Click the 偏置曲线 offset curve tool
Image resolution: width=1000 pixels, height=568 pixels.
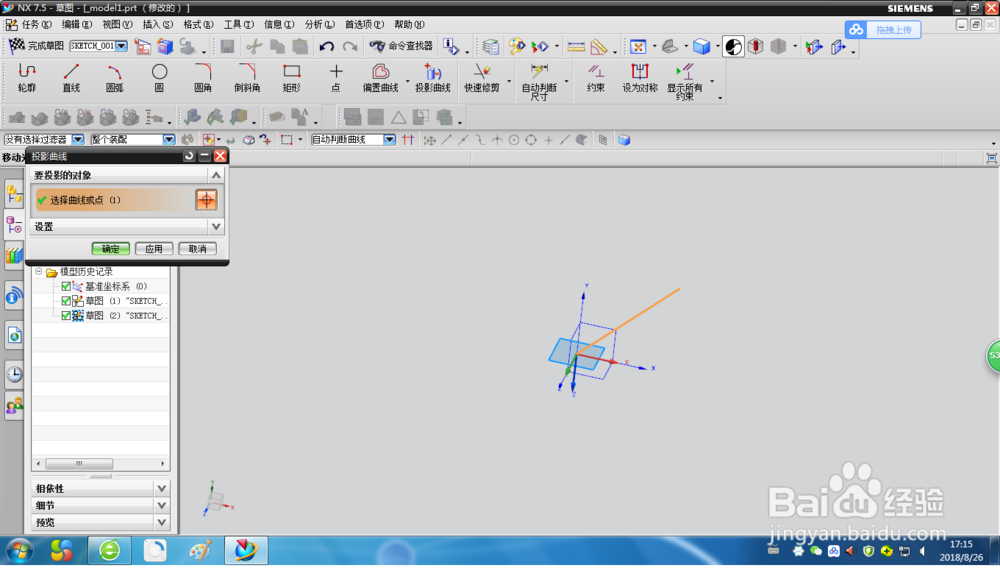381,78
